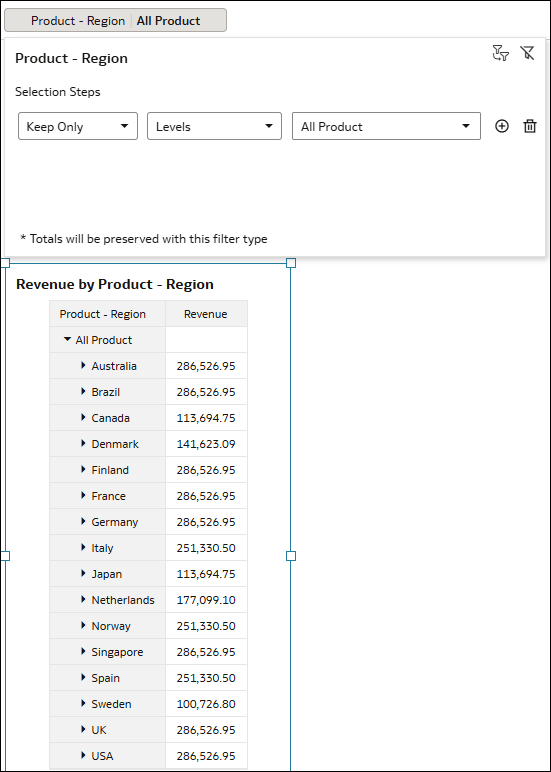Click the add selection step plus icon
This screenshot has height=772, width=551.
point(501,127)
